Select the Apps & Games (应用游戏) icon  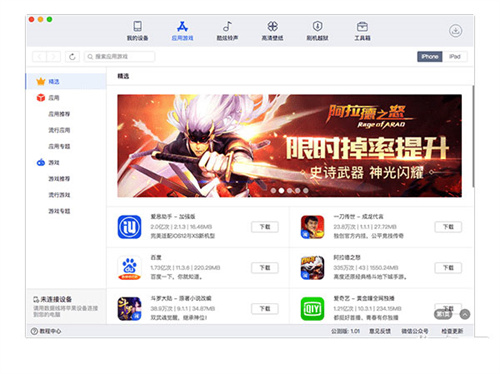click(x=182, y=26)
